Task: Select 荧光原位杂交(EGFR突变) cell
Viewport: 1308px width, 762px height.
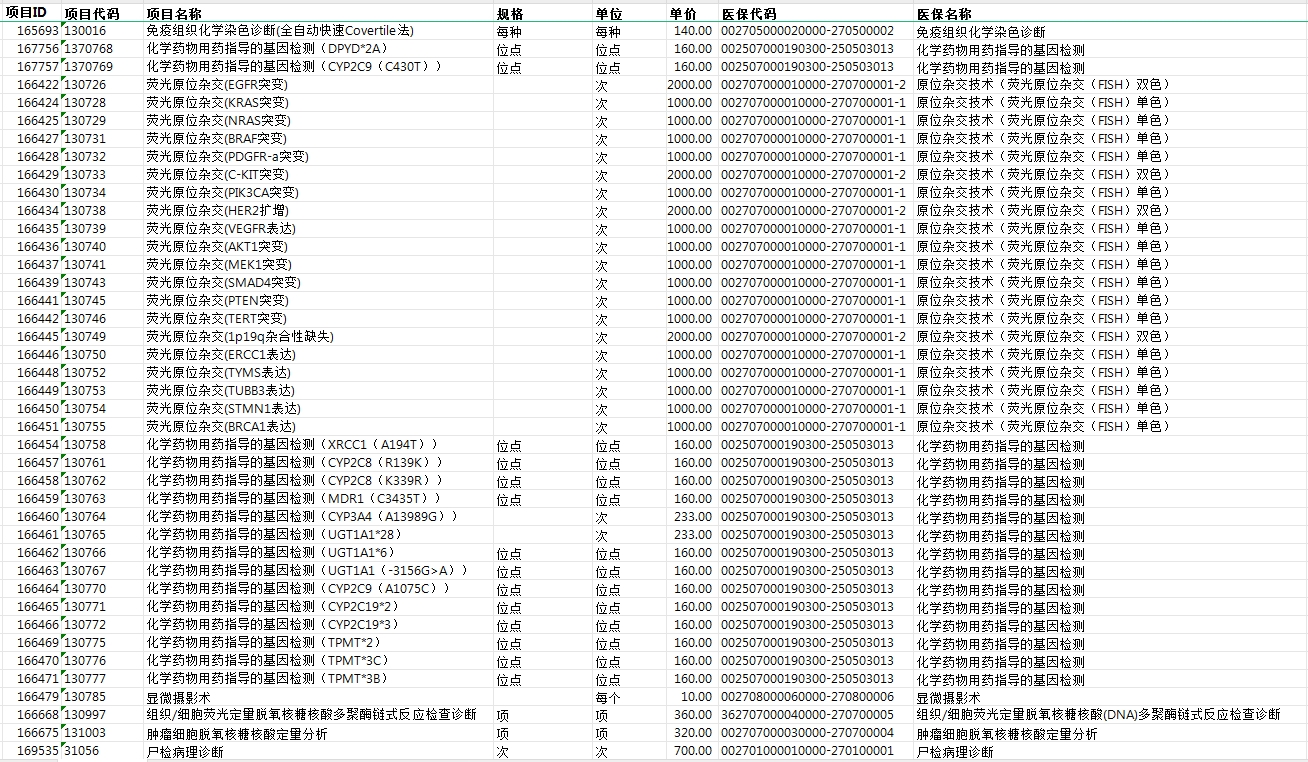Action: (216, 85)
